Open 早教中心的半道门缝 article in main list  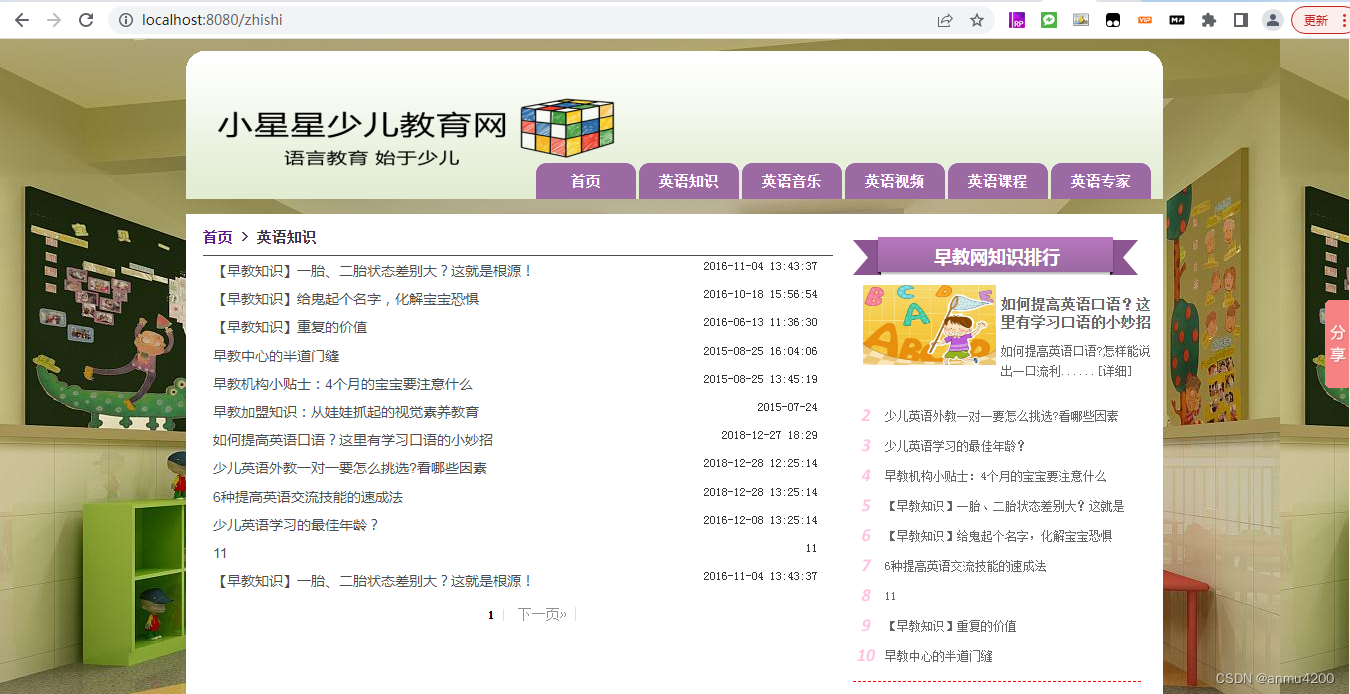click(x=276, y=356)
